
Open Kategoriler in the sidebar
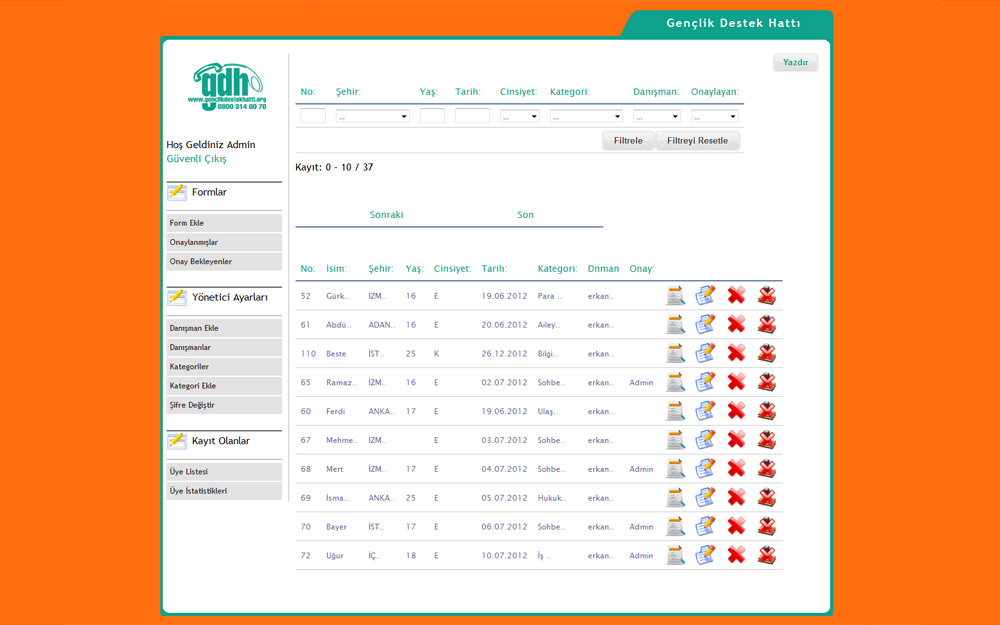(224, 367)
